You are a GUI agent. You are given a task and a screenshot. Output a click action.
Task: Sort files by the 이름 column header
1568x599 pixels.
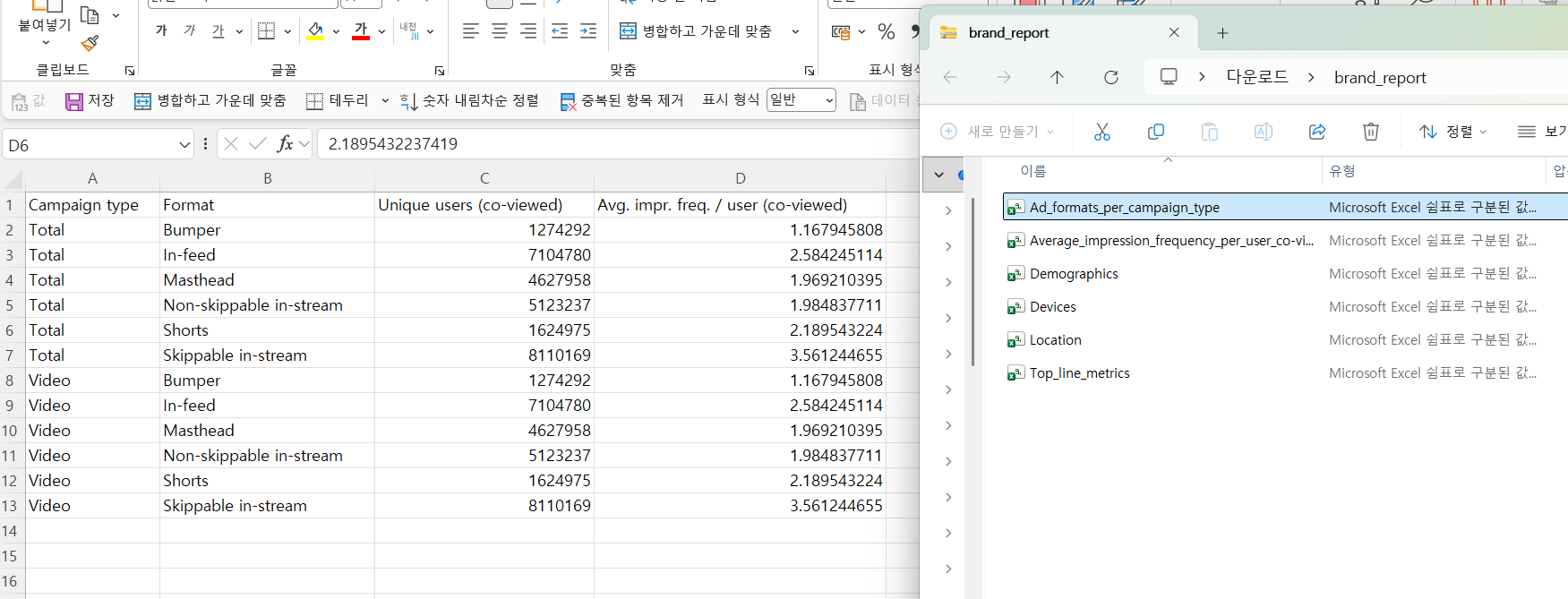click(1033, 171)
